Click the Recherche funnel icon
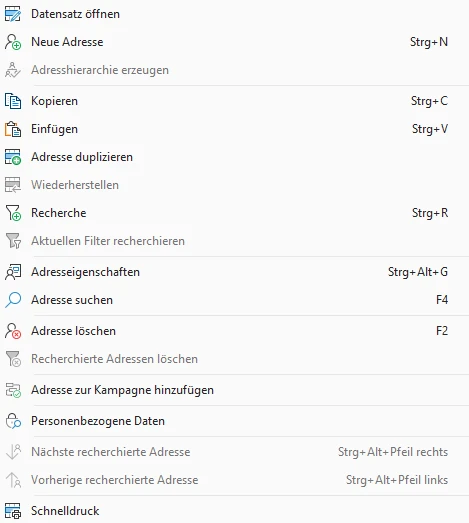The width and height of the screenshot is (469, 523). click(x=13, y=213)
